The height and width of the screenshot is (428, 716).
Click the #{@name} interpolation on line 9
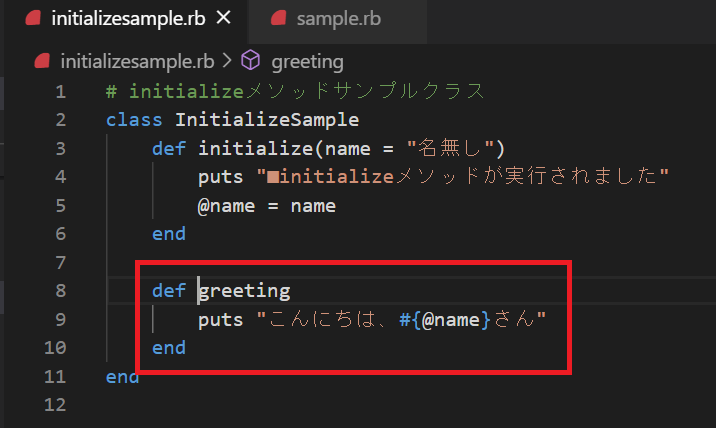(x=445, y=320)
